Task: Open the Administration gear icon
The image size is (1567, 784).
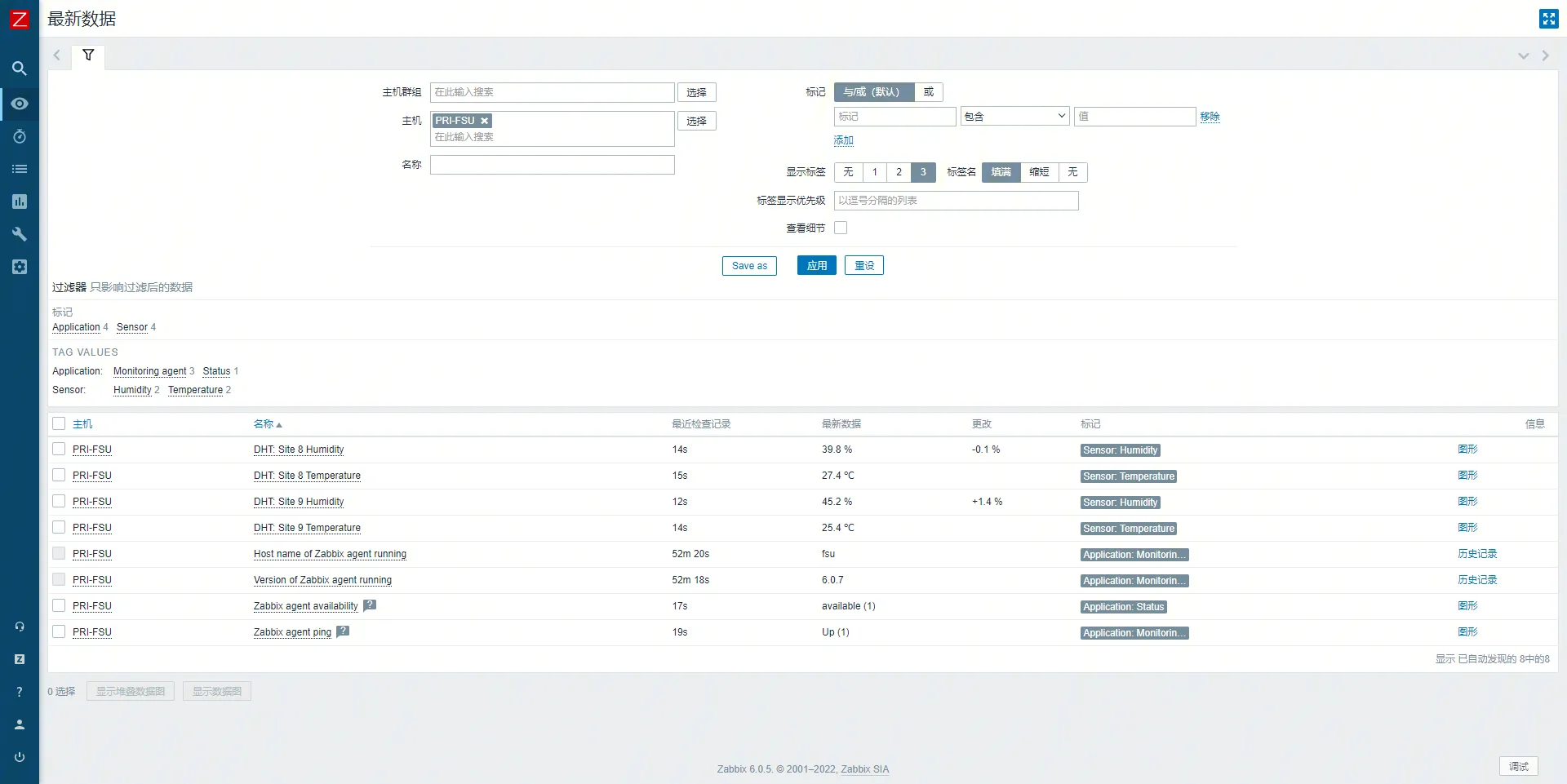Action: pyautogui.click(x=20, y=267)
